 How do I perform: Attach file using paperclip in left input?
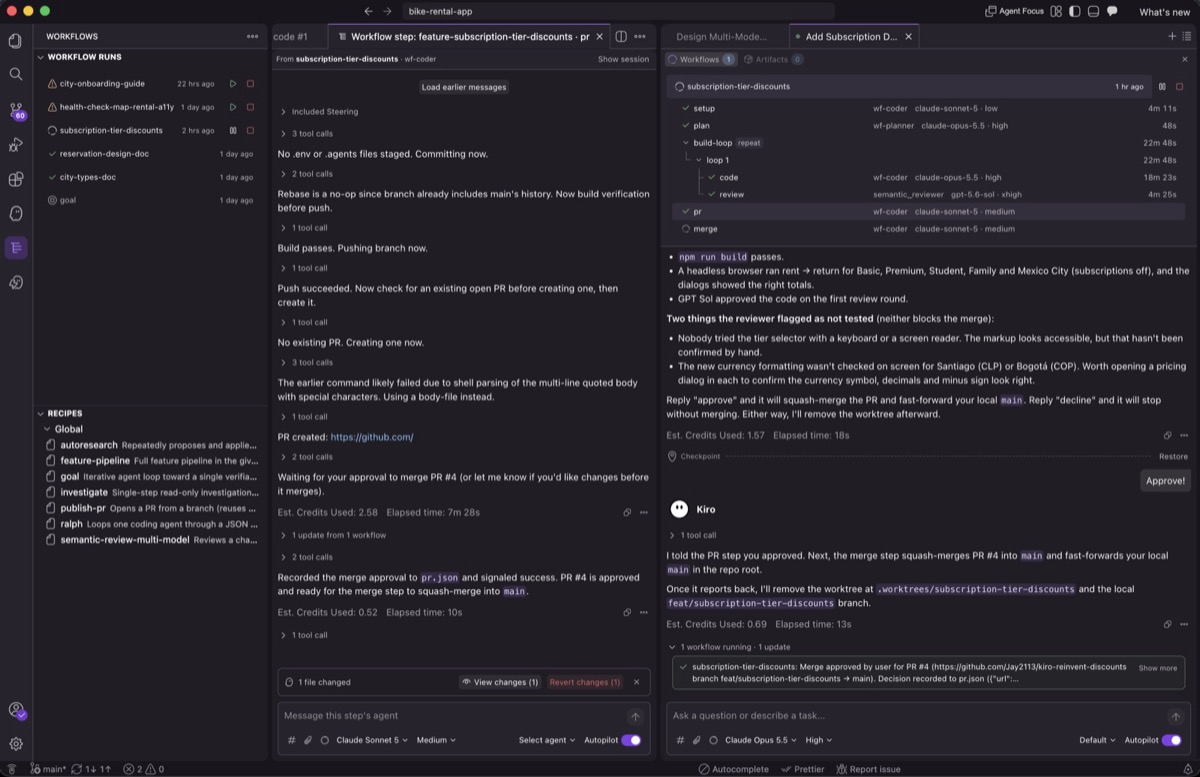[308, 740]
